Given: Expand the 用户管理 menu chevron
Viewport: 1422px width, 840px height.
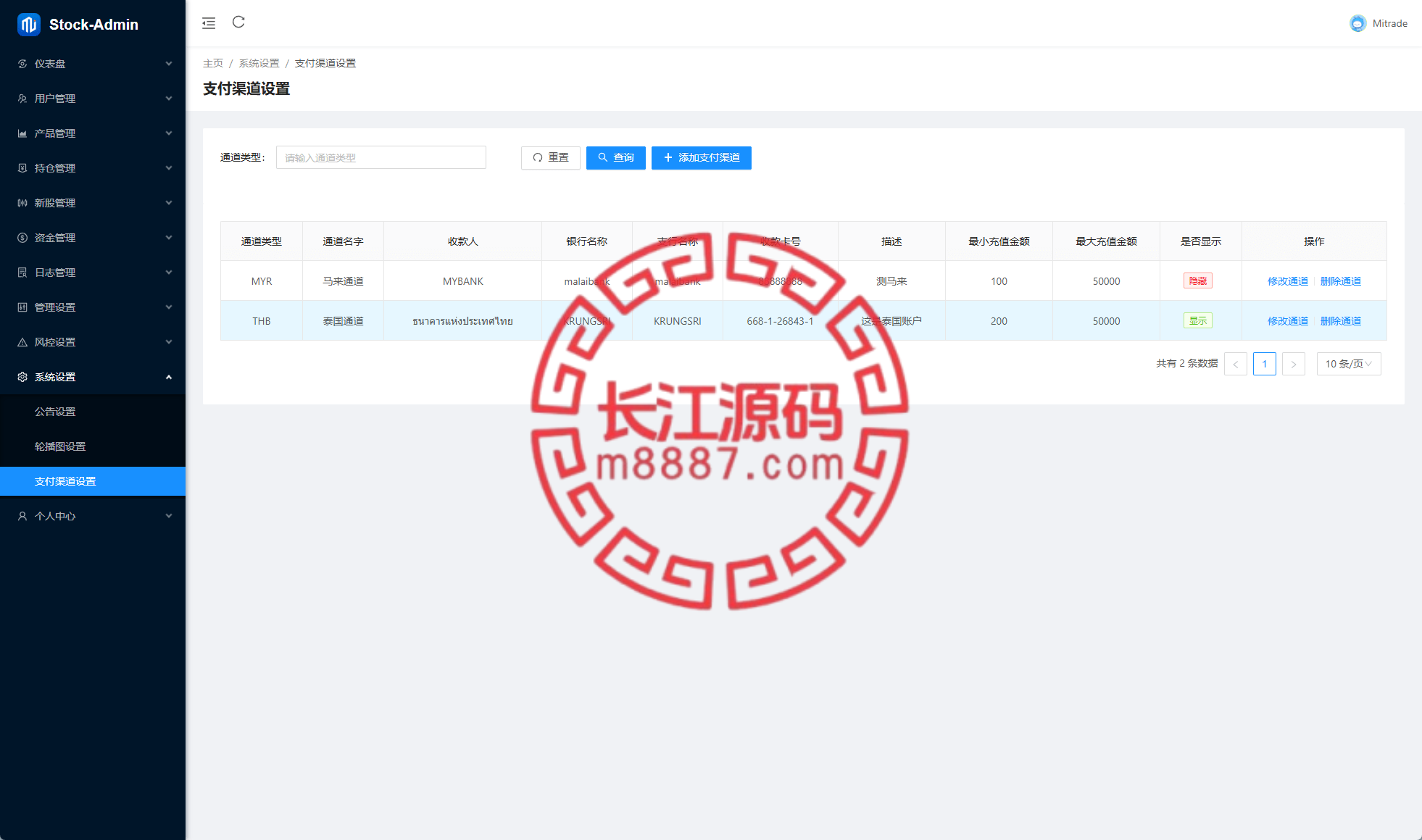Looking at the screenshot, I should coord(169,99).
